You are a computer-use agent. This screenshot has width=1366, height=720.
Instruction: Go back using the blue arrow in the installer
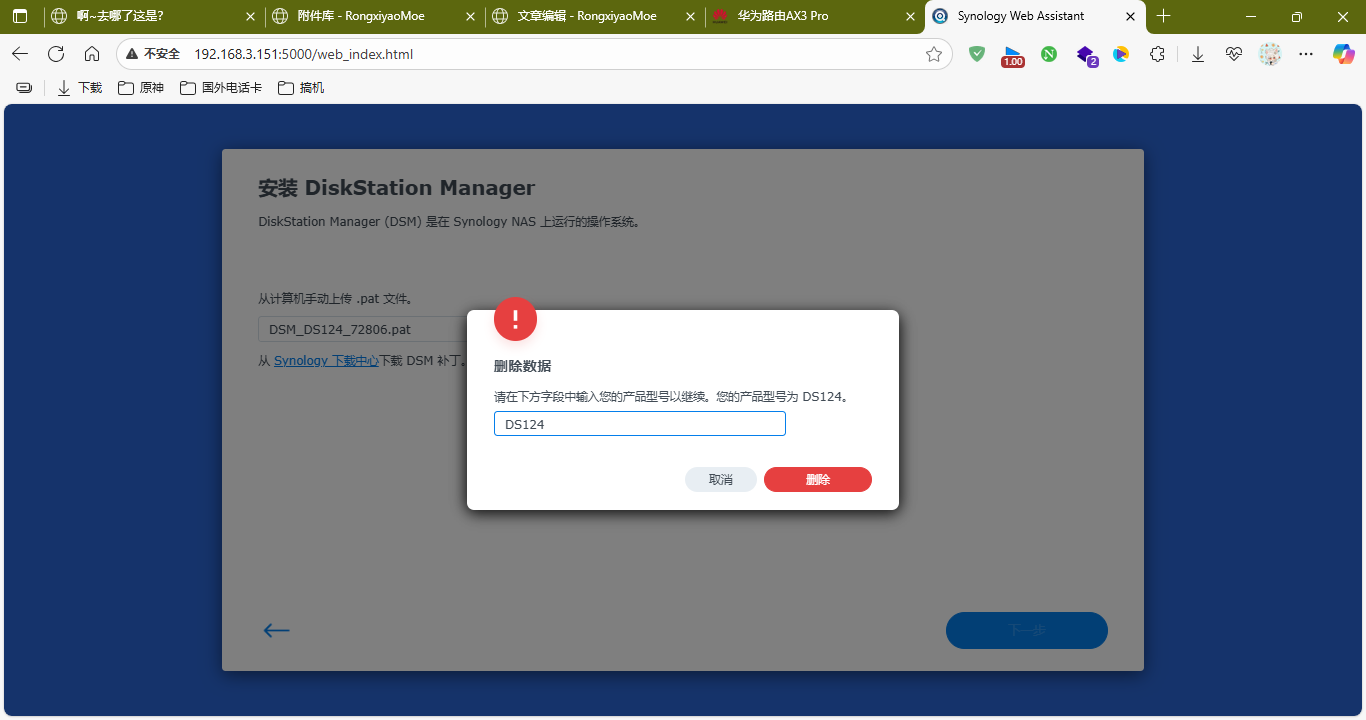(x=276, y=630)
